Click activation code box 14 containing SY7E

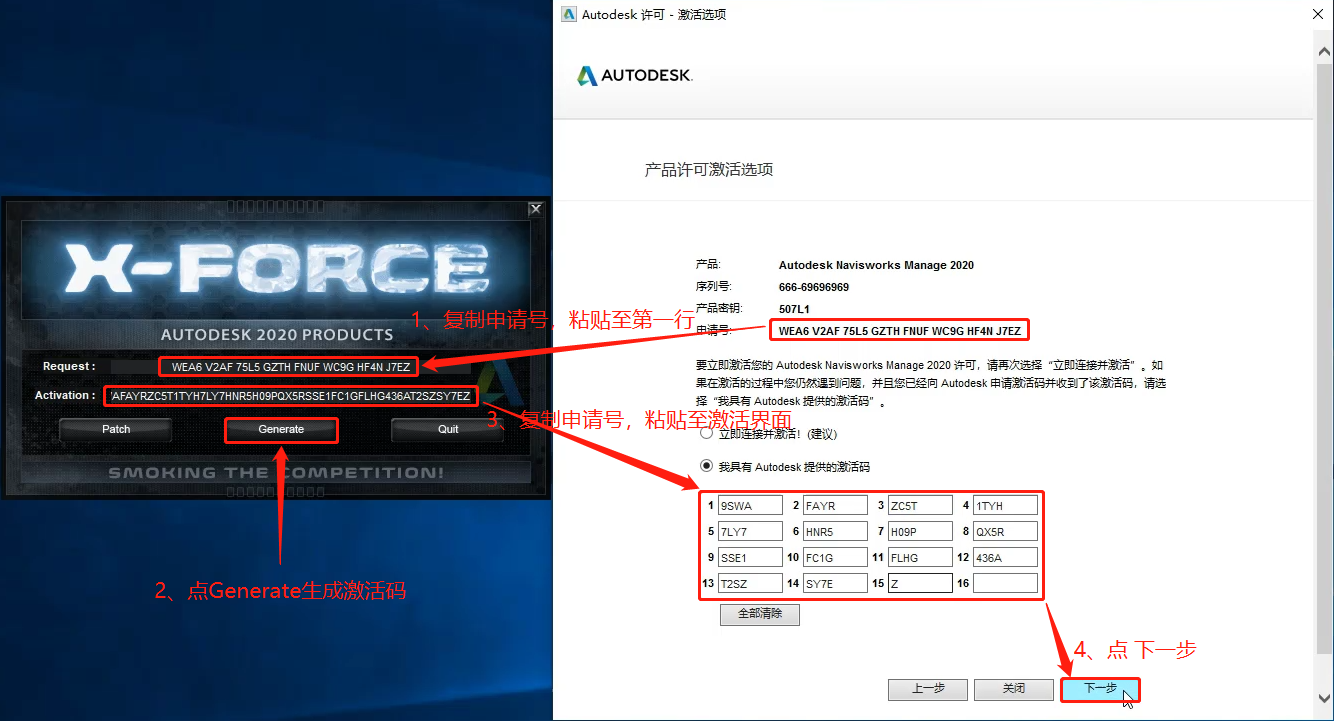pyautogui.click(x=835, y=584)
